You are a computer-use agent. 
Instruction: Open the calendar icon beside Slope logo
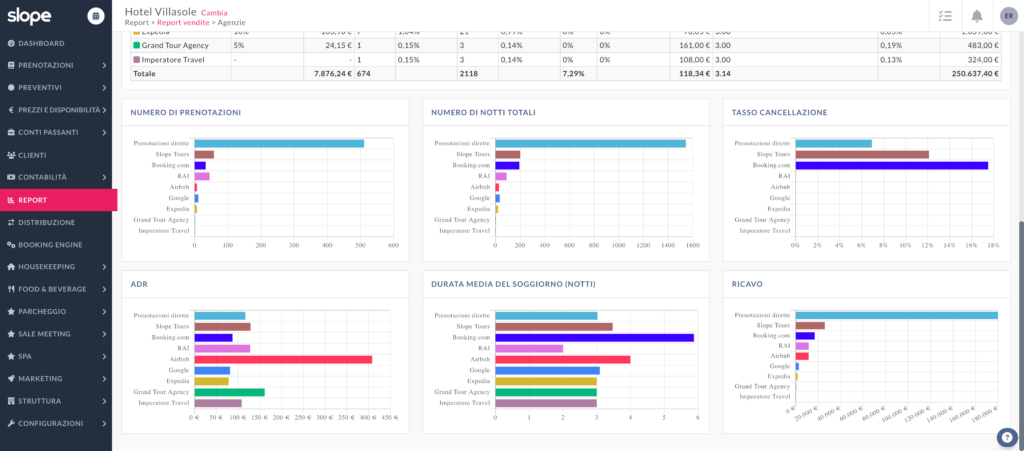(x=95, y=16)
